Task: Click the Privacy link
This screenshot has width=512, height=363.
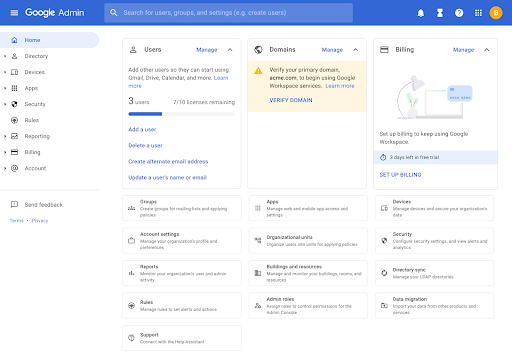Action: coord(40,221)
